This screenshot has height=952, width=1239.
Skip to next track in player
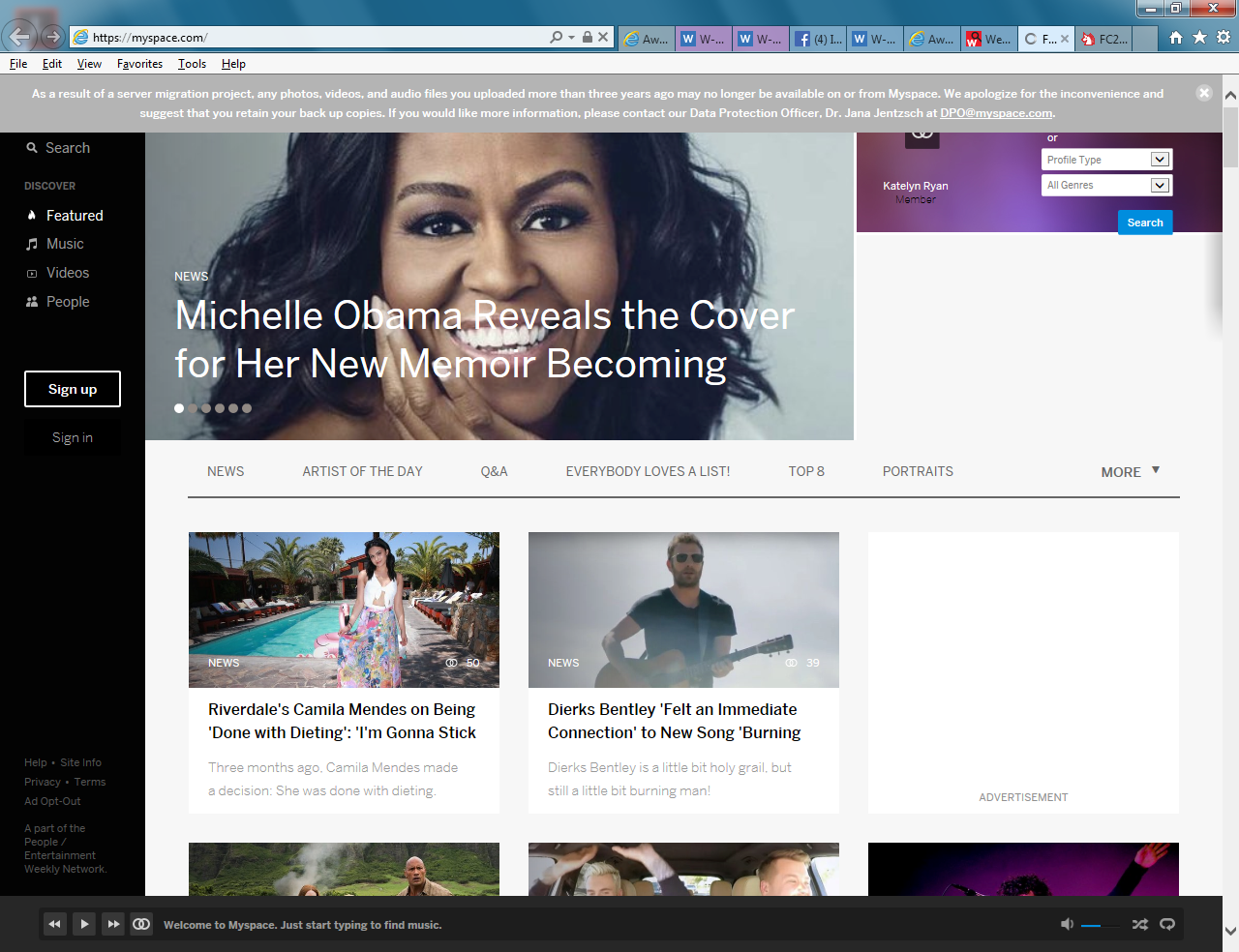coord(113,924)
